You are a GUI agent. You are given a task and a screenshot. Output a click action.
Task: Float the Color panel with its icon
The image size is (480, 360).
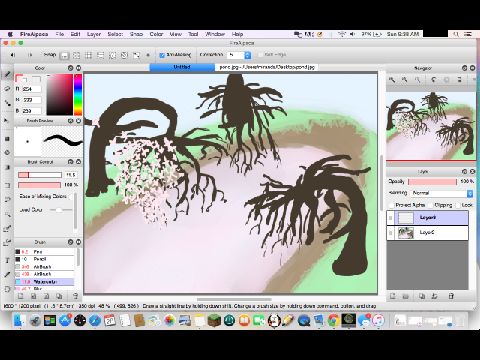(71, 68)
